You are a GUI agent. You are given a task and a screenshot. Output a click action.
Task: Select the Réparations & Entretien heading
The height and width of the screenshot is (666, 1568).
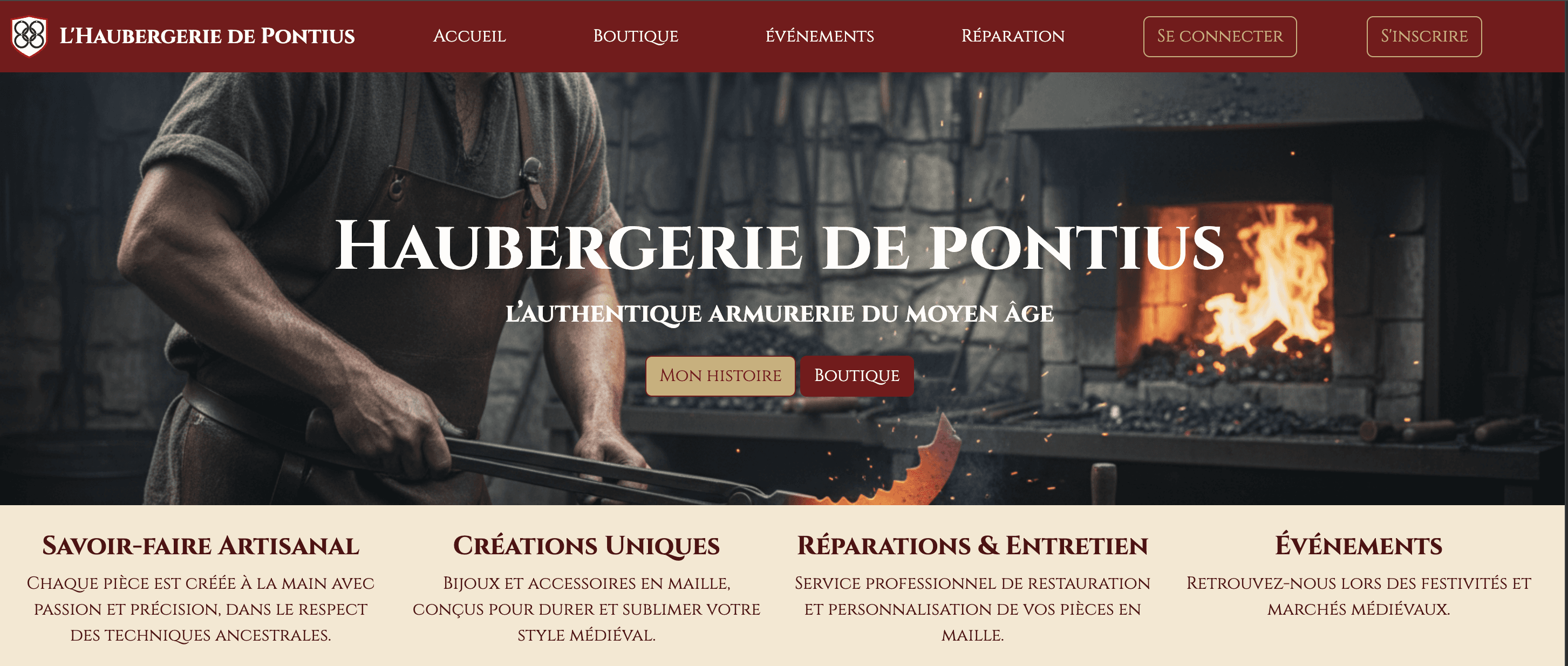(972, 546)
